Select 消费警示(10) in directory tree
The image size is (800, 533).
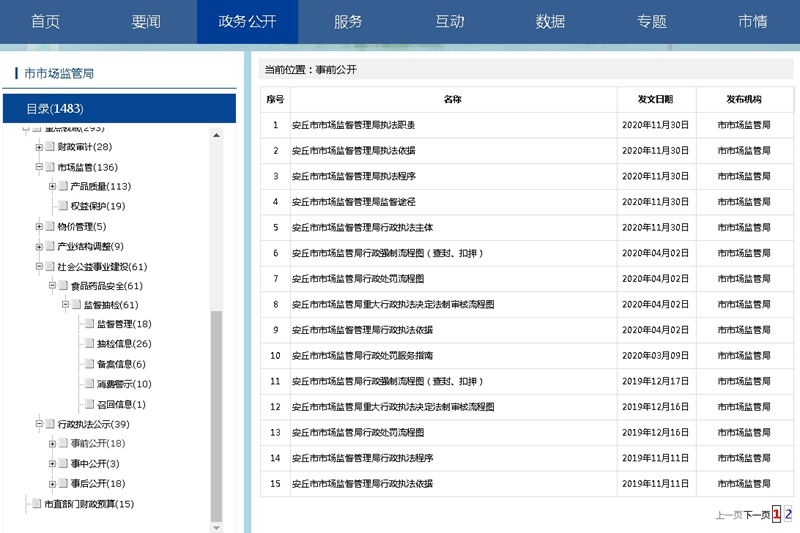click(124, 384)
